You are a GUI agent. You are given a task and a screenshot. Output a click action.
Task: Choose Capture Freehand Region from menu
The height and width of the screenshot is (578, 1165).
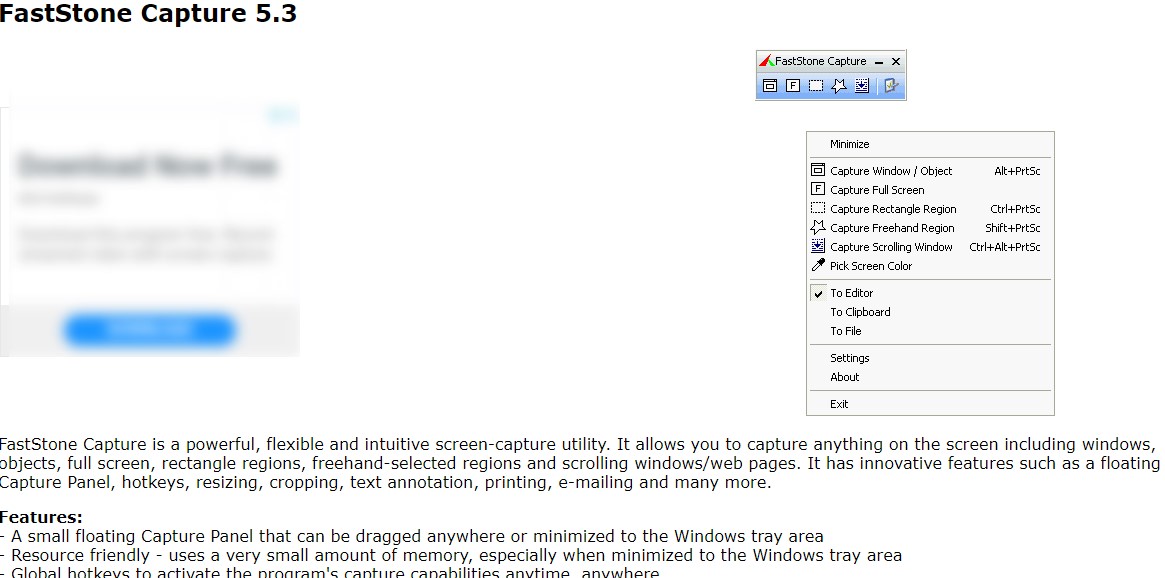930,228
